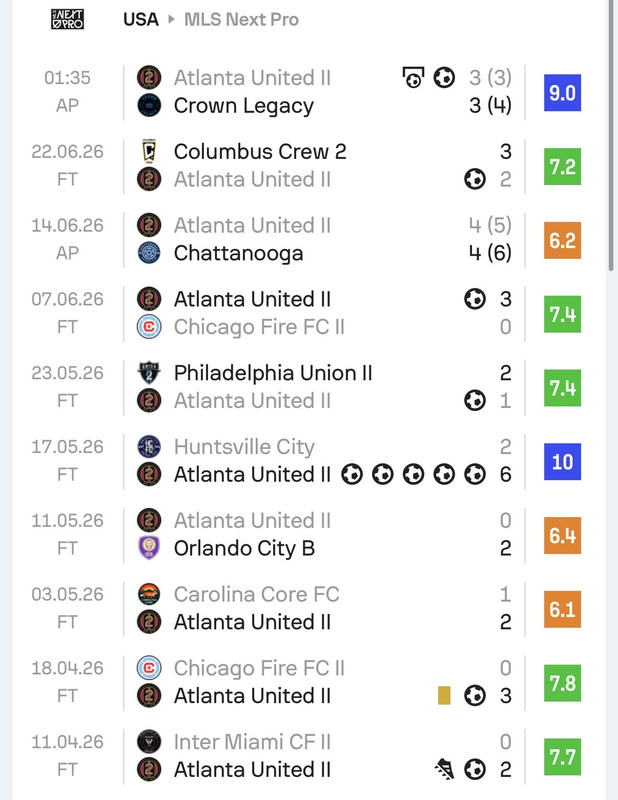The width and height of the screenshot is (618, 800).
Task: Click the Inter Miami CF II crest
Action: coord(149,742)
